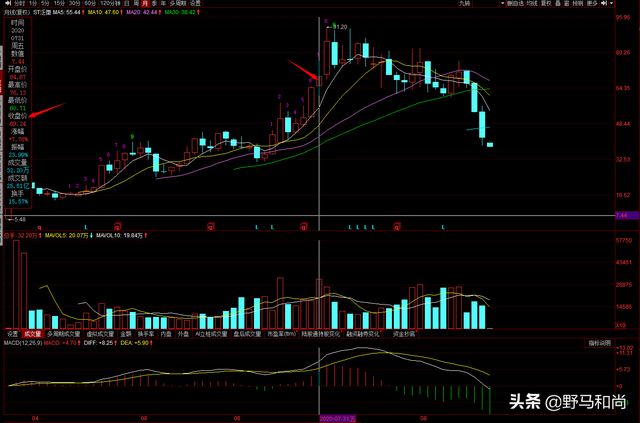Select the 内盘 tab
The image size is (640, 423).
click(x=166, y=334)
